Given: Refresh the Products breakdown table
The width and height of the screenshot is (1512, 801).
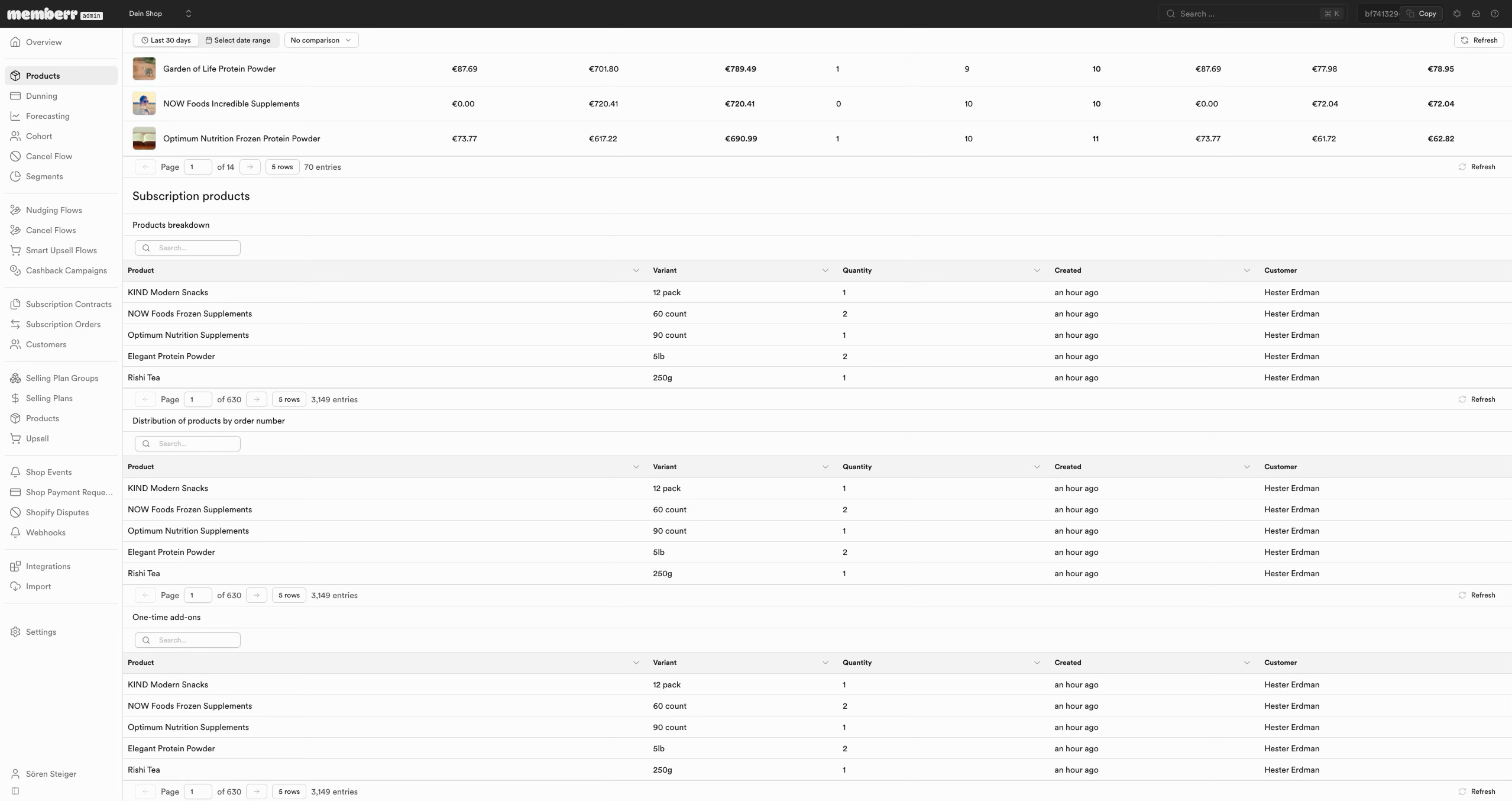Looking at the screenshot, I should click(1477, 399).
